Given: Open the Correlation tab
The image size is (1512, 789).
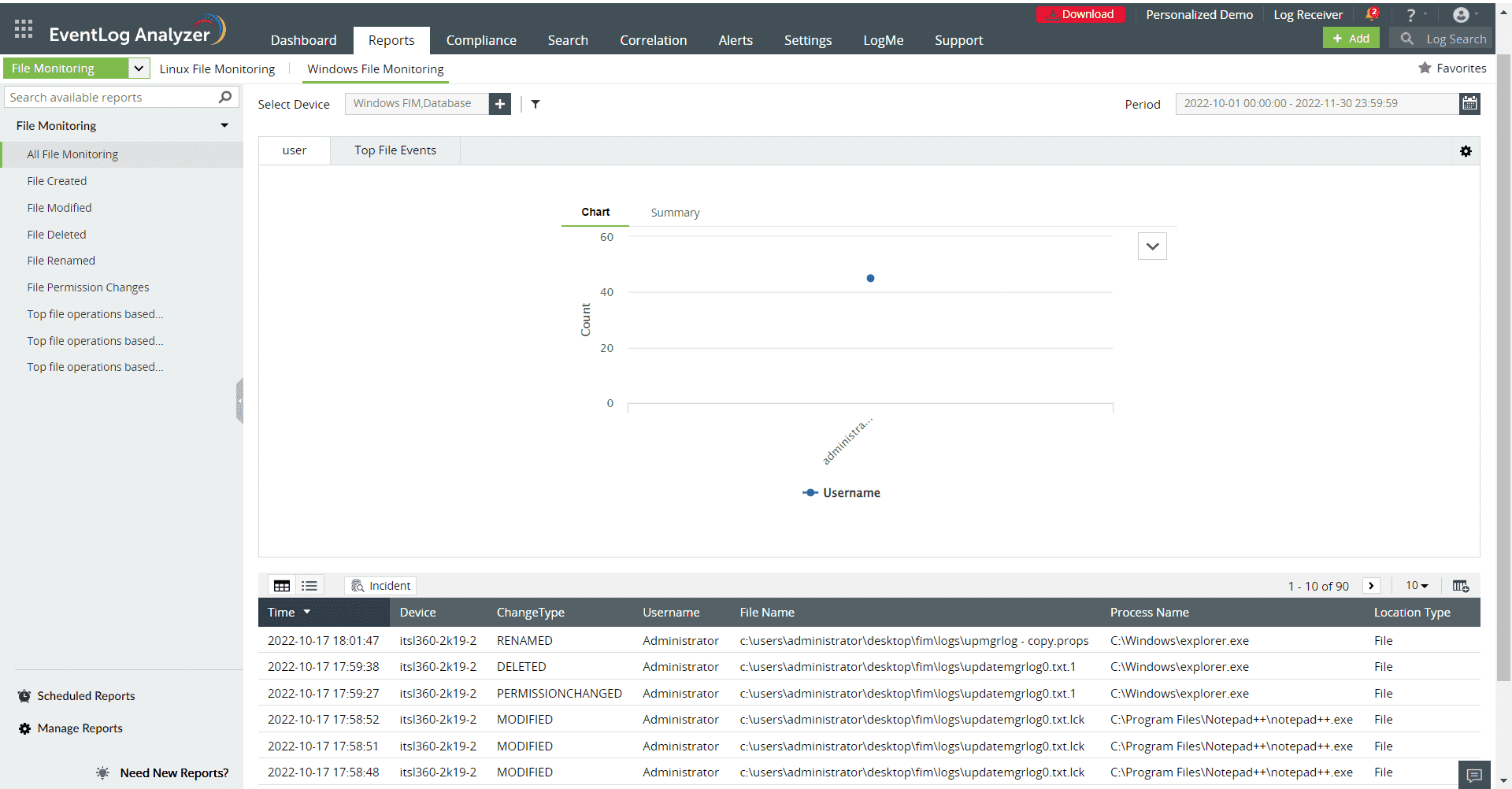Looking at the screenshot, I should pos(654,40).
